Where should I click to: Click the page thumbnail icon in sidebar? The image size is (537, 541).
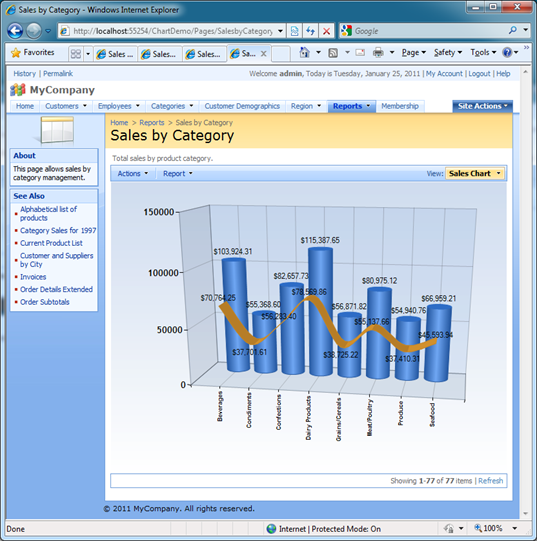(x=56, y=130)
